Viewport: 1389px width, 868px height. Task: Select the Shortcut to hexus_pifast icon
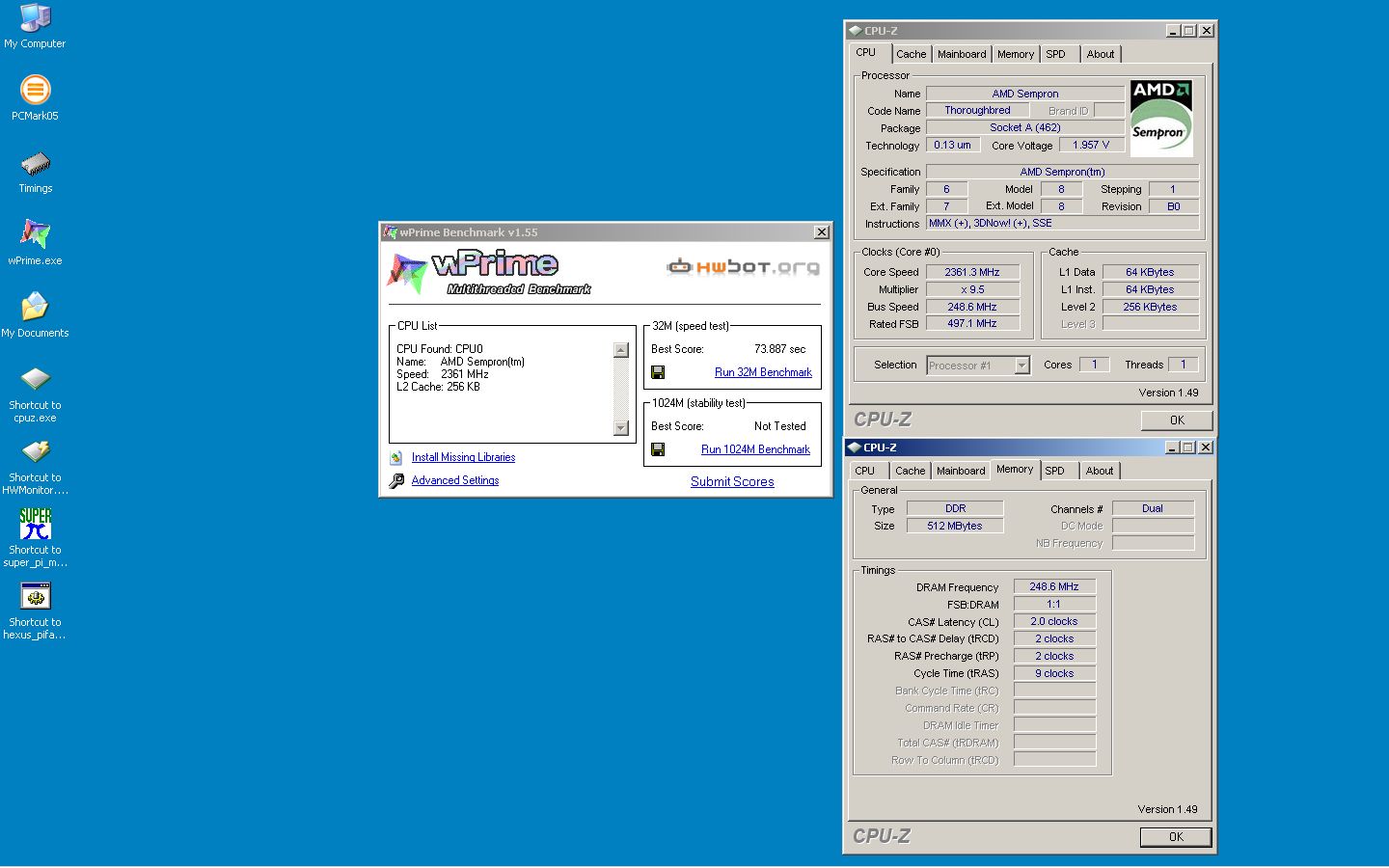point(35,597)
